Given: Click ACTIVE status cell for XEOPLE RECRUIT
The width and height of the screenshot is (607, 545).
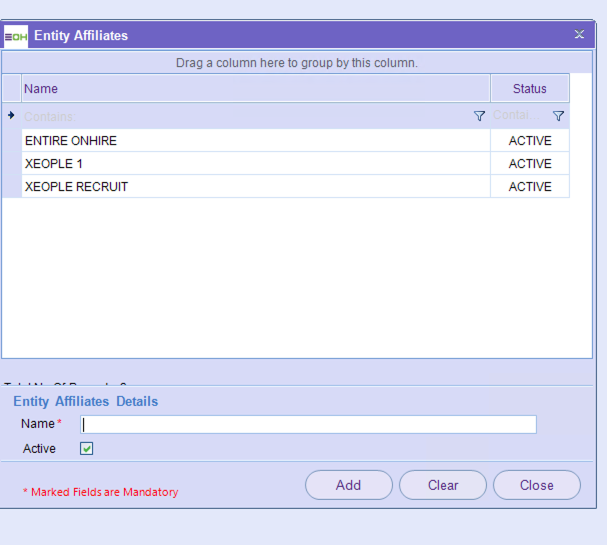Looking at the screenshot, I should click(x=530, y=187).
